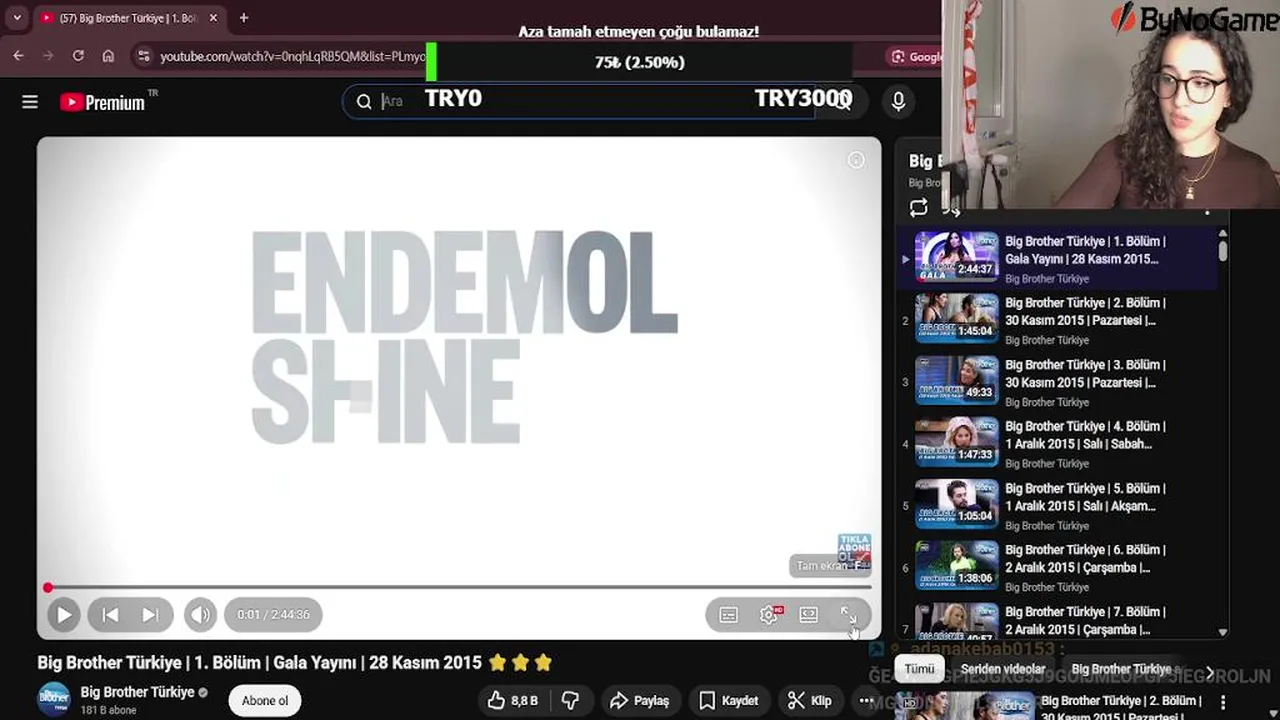The width and height of the screenshot is (1280, 720).
Task: Open a new browser tab
Action: [x=243, y=18]
